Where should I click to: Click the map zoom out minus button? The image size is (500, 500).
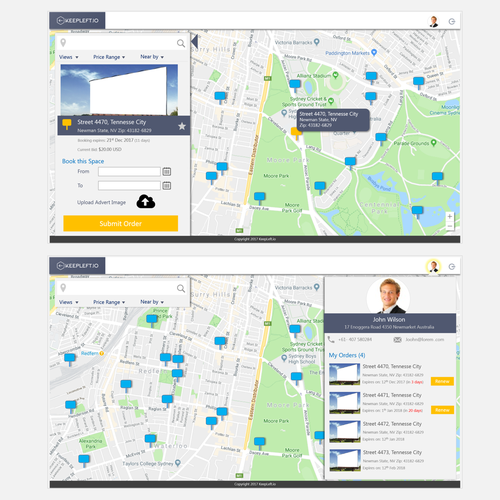(450, 226)
